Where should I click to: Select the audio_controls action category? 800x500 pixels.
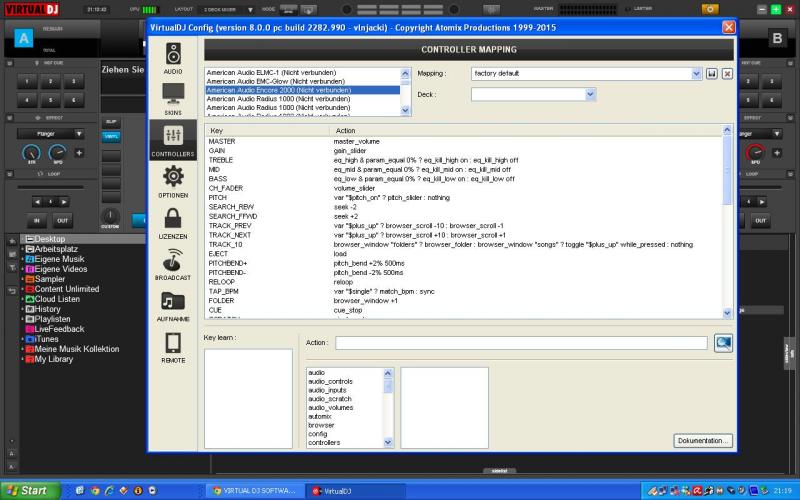330,382
